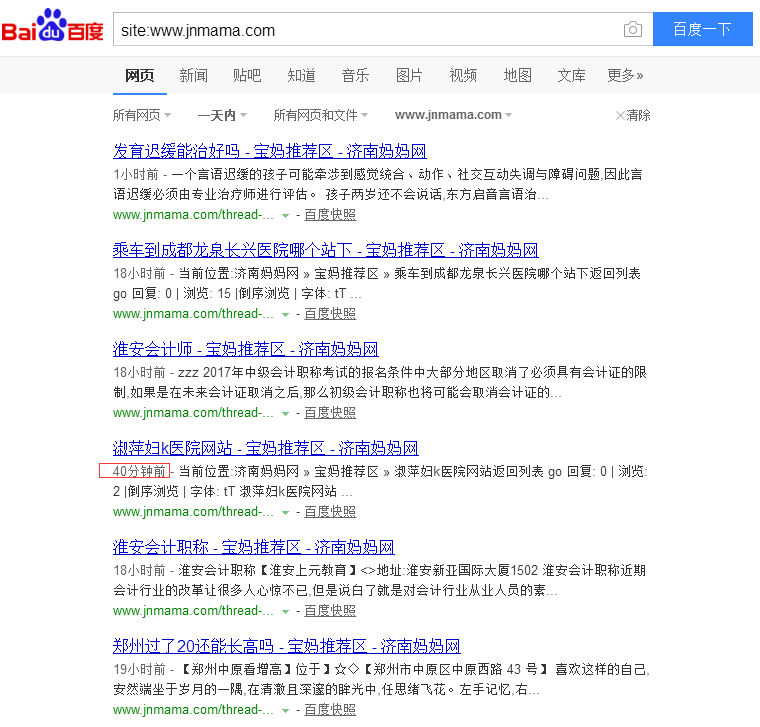Go to the 知道 tab
This screenshot has width=760, height=727.
coord(301,76)
